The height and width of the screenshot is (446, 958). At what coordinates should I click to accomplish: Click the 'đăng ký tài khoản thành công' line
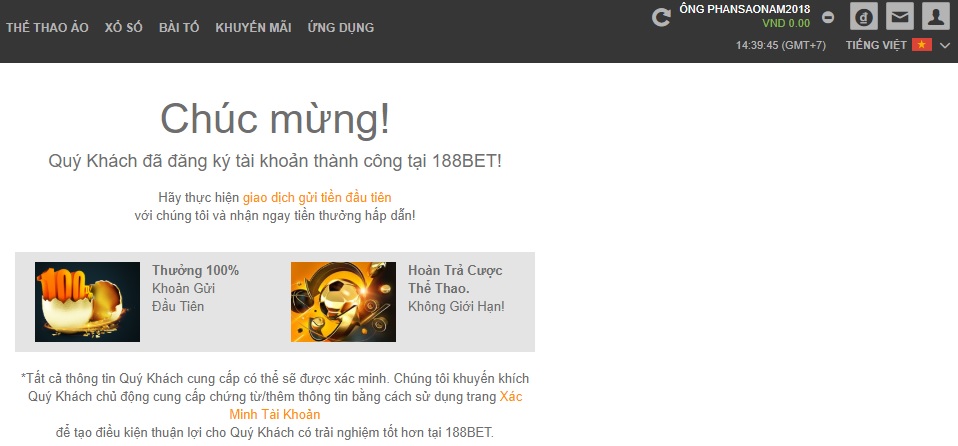click(275, 162)
